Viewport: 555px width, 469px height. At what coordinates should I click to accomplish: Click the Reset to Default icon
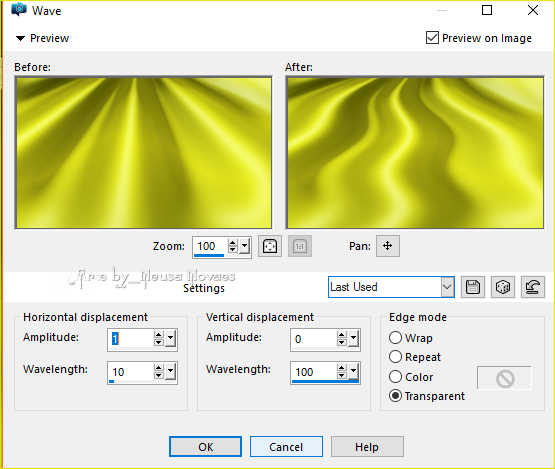(x=533, y=287)
